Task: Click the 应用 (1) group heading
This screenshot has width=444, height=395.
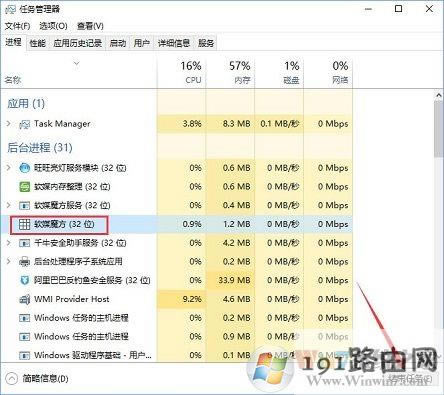Action: pyautogui.click(x=26, y=104)
